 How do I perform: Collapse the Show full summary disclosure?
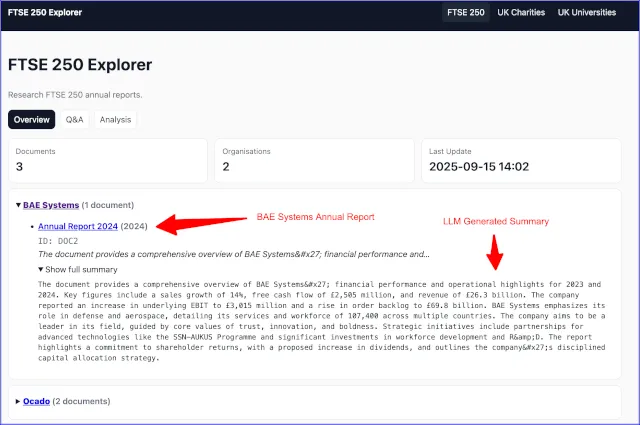point(78,269)
